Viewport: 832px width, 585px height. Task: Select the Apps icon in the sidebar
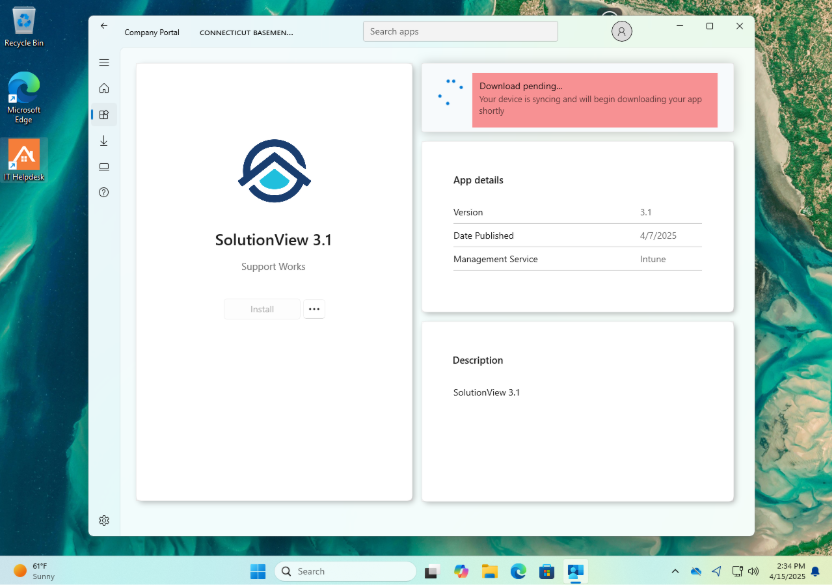coord(104,114)
